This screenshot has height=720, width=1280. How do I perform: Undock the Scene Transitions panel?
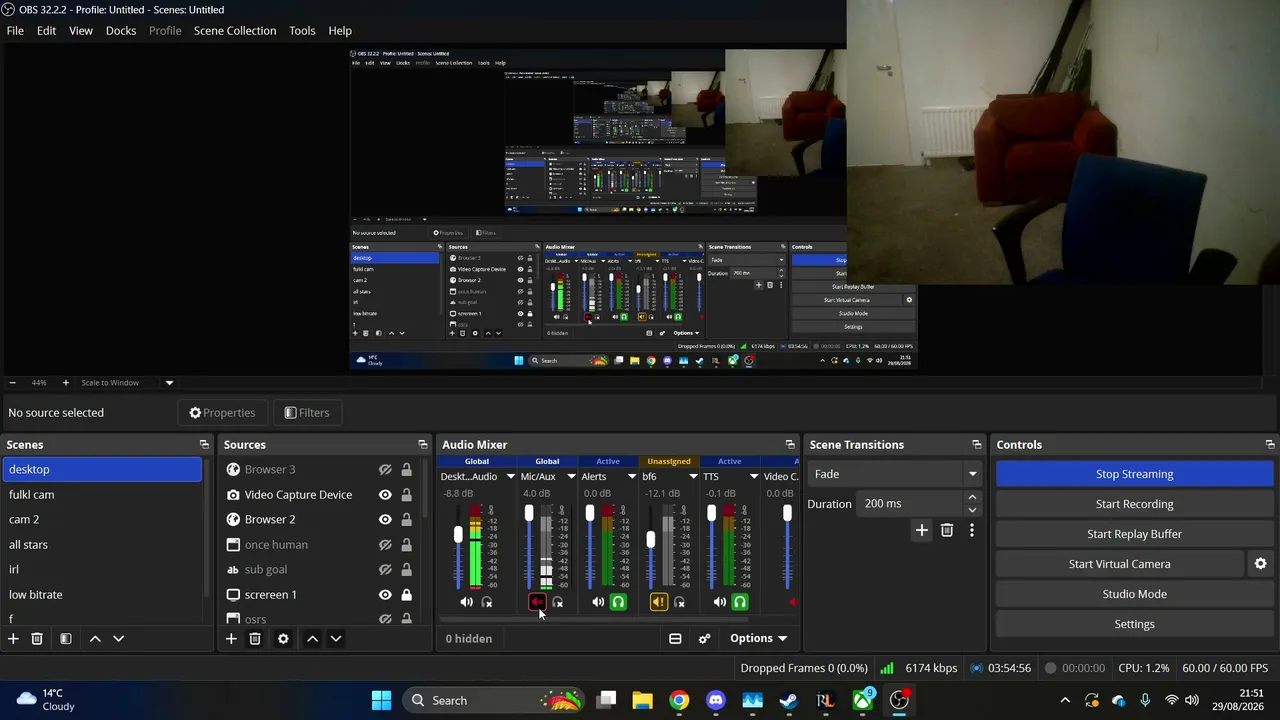977,445
